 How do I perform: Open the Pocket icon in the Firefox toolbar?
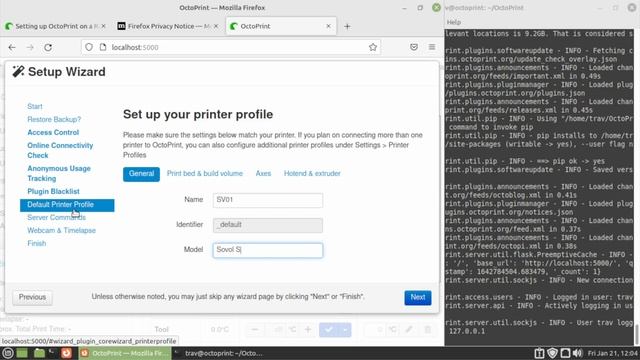414,47
